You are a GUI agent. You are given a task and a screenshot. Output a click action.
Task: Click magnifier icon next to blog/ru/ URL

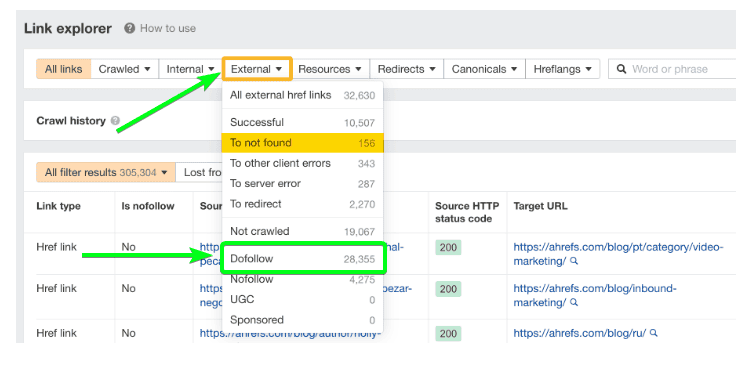pos(654,333)
